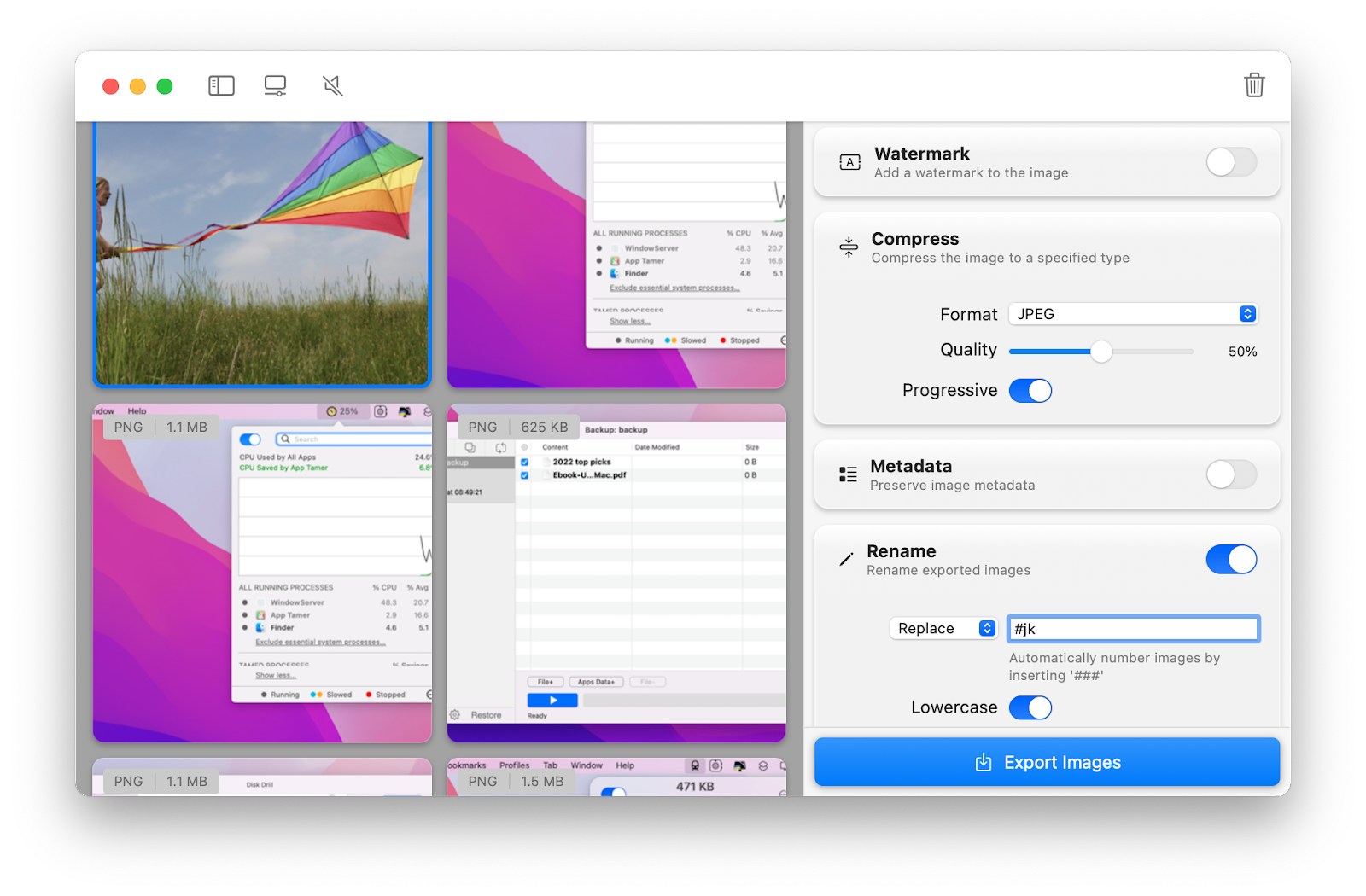Click the Compress section icon
Screen dimensions: 1366x896
[x=849, y=247]
